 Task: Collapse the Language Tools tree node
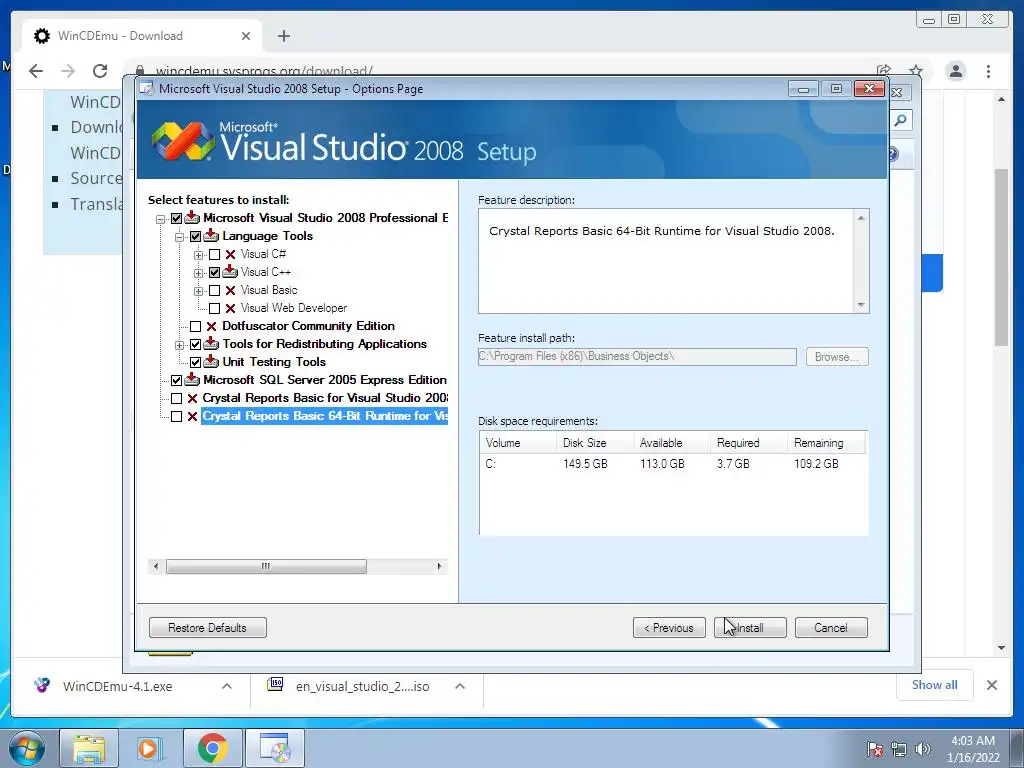180,236
